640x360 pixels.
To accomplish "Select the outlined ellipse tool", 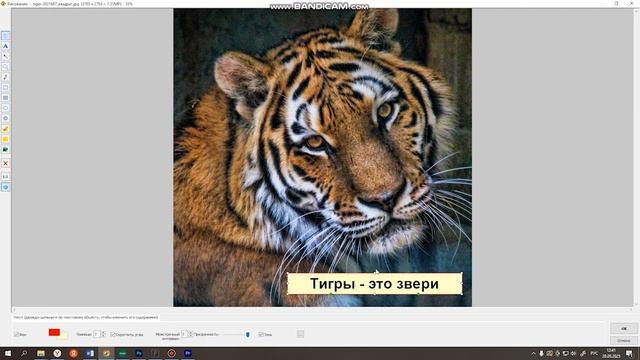I will [x=5, y=108].
